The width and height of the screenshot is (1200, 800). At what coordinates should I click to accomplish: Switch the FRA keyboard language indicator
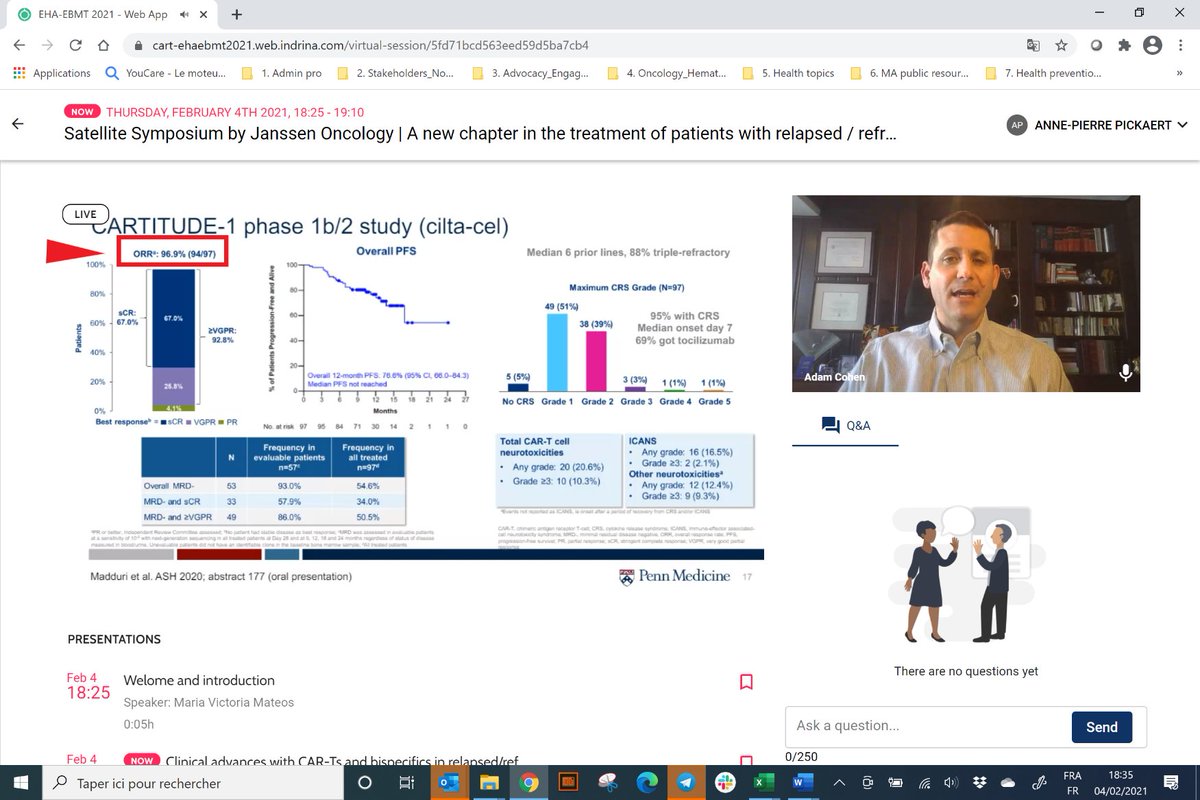pyautogui.click(x=1072, y=783)
